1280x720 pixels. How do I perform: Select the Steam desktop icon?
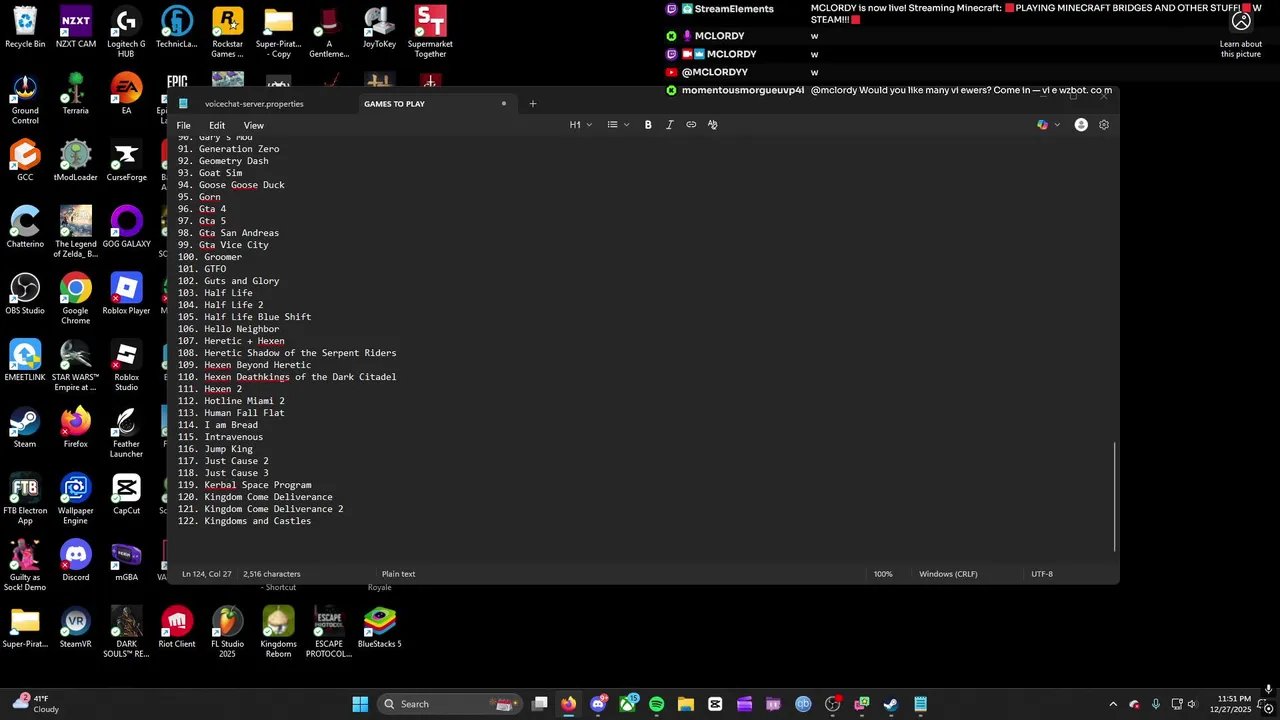(25, 427)
